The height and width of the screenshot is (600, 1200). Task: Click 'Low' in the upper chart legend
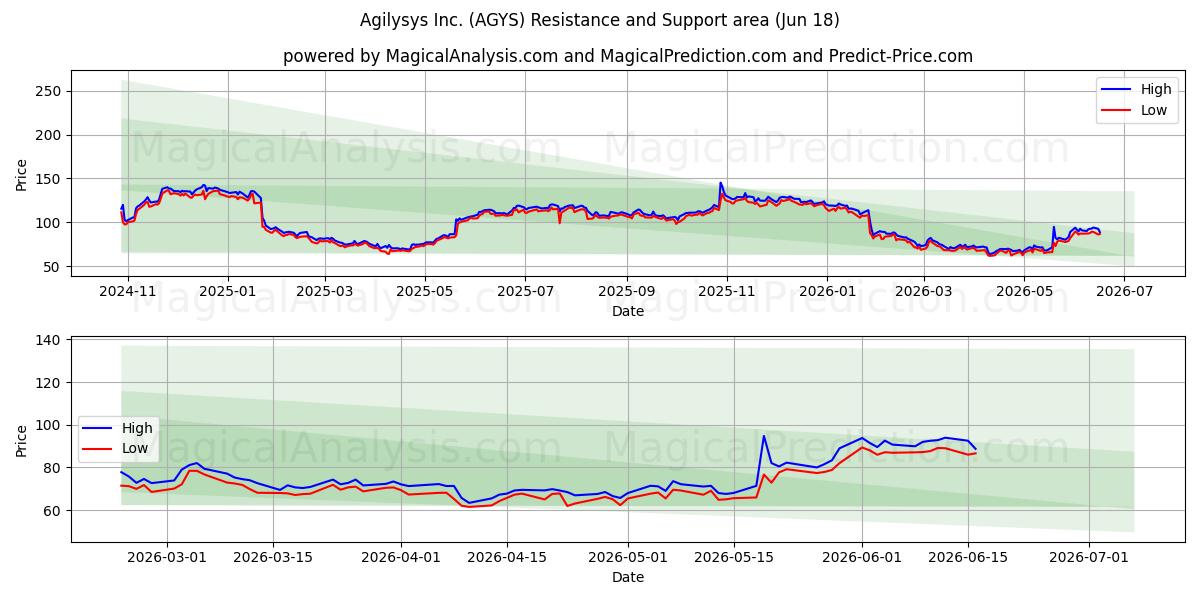(1154, 110)
